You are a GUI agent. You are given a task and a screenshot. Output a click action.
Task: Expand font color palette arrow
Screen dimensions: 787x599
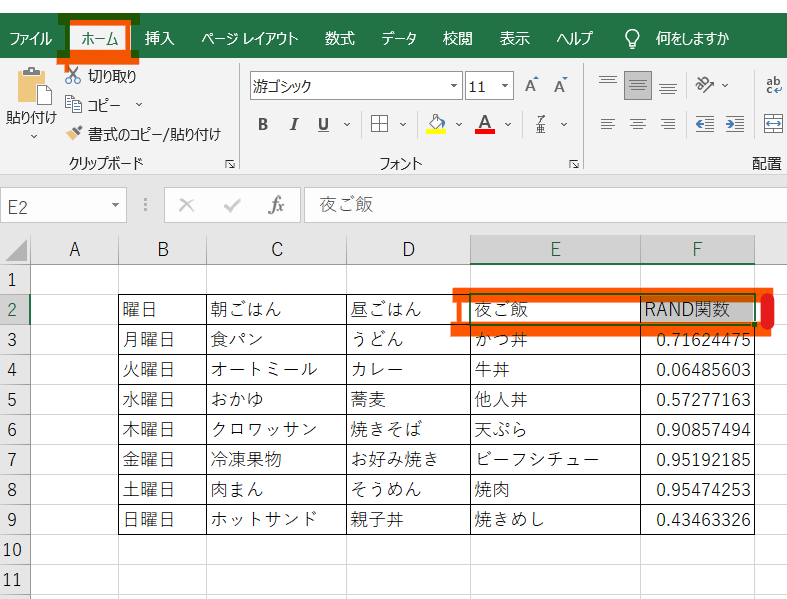(508, 124)
